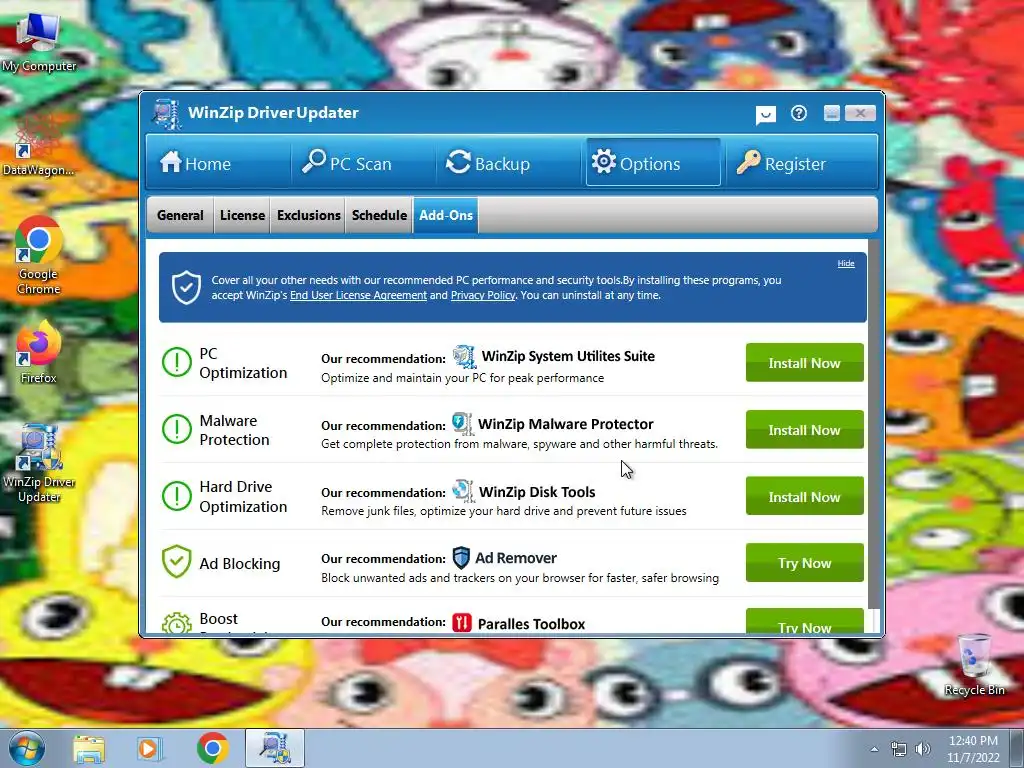Select the Google Chrome desktop shortcut
1024x768 pixels.
39,255
